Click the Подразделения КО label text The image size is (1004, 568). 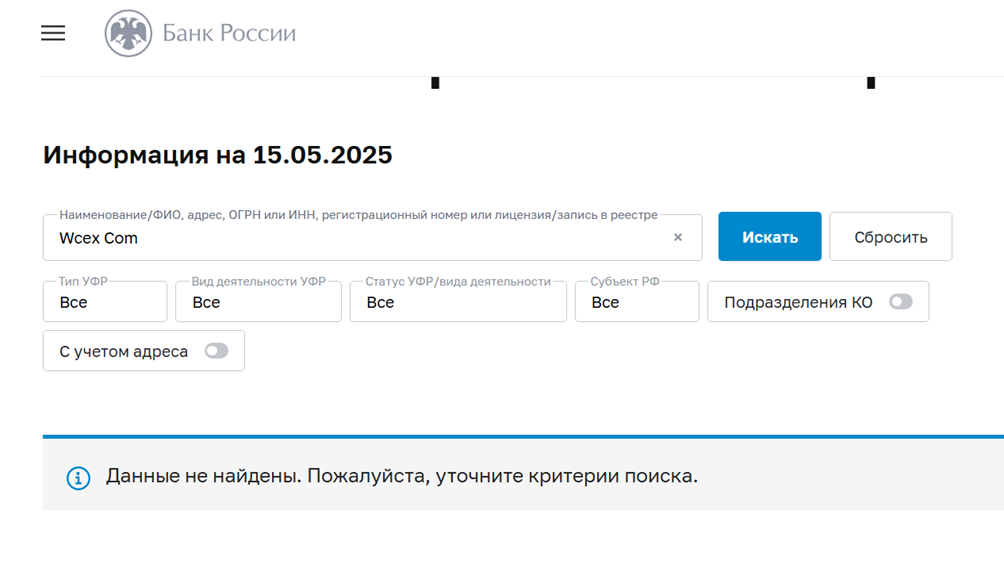coord(798,302)
